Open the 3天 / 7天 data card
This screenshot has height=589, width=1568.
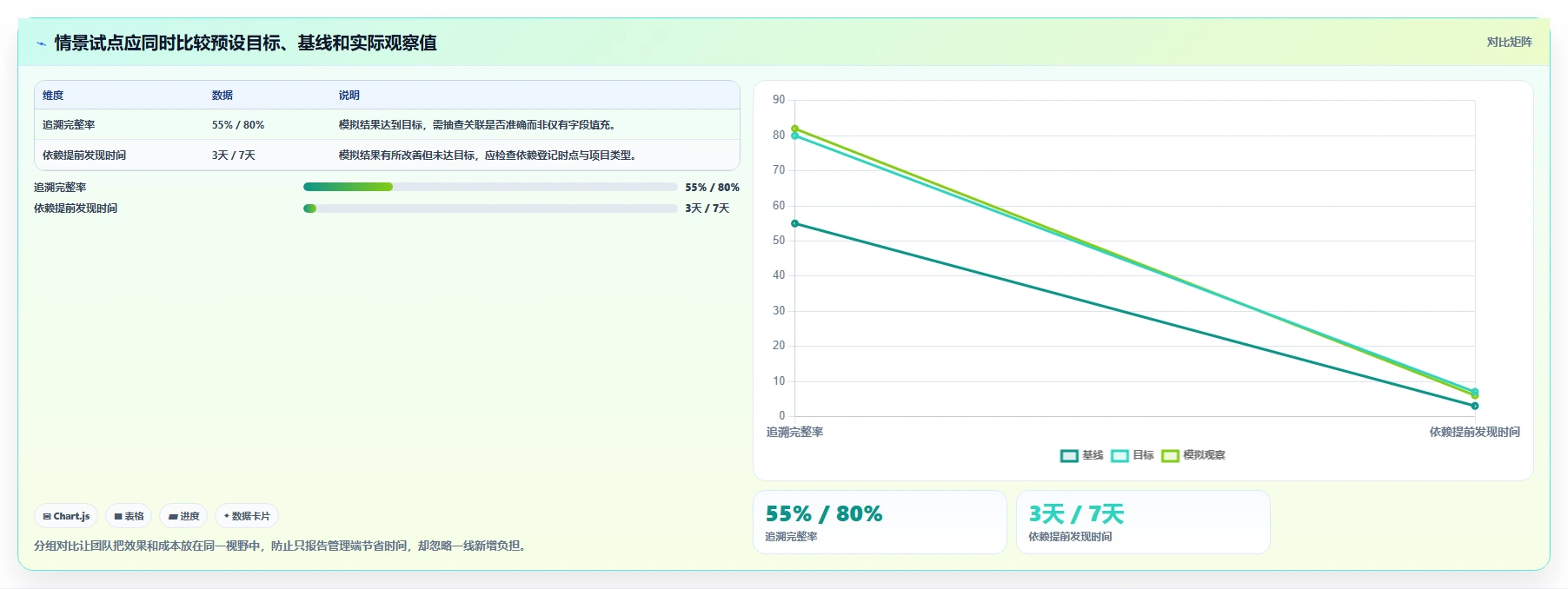1143,522
